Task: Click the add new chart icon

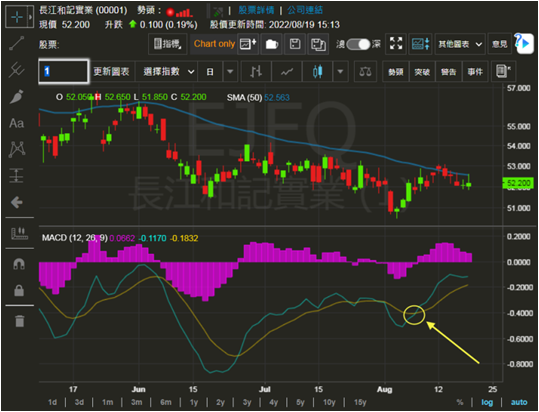Action: 248,44
